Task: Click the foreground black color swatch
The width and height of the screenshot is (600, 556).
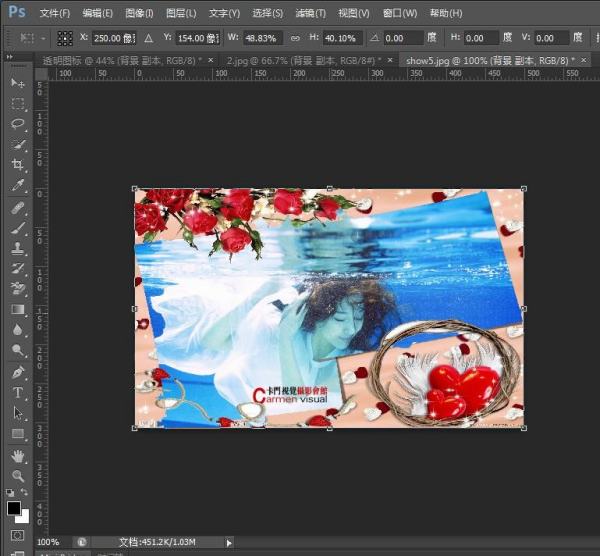Action: pos(14,508)
